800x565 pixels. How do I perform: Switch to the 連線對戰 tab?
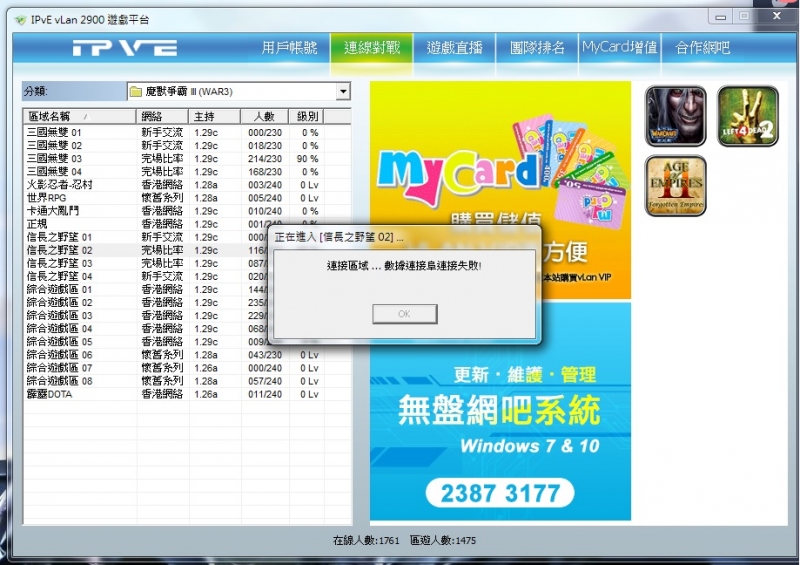click(372, 48)
